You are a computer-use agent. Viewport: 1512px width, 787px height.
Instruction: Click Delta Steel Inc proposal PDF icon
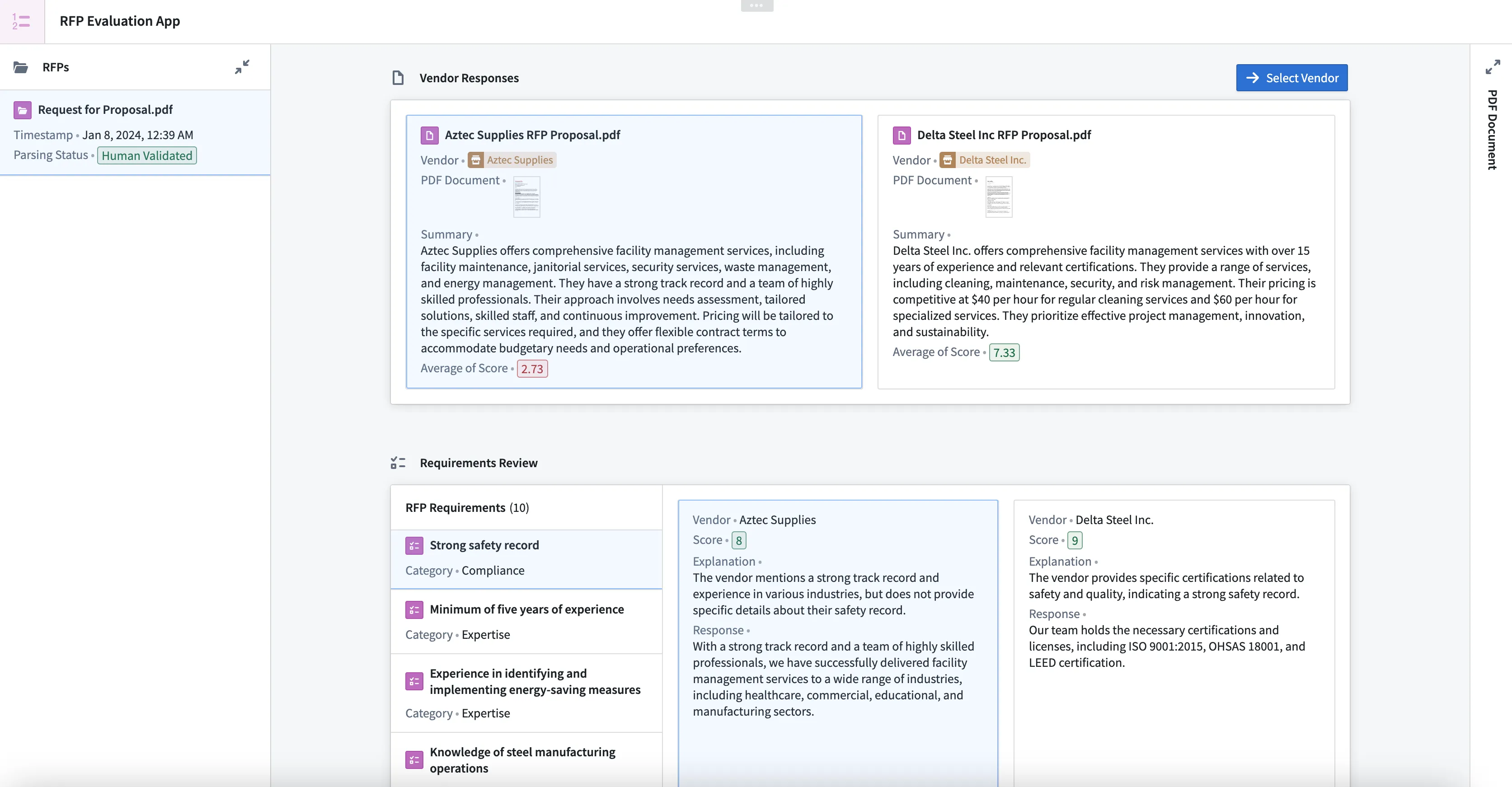tap(902, 136)
